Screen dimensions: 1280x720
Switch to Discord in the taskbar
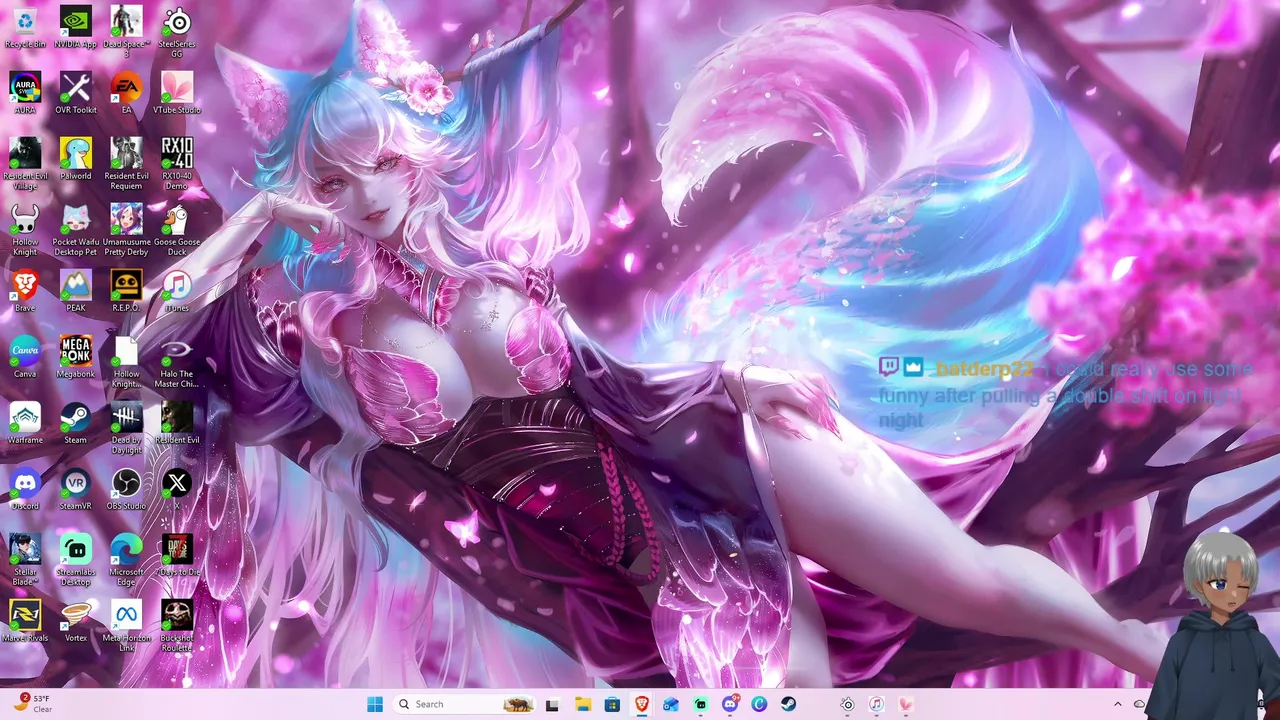[x=730, y=704]
